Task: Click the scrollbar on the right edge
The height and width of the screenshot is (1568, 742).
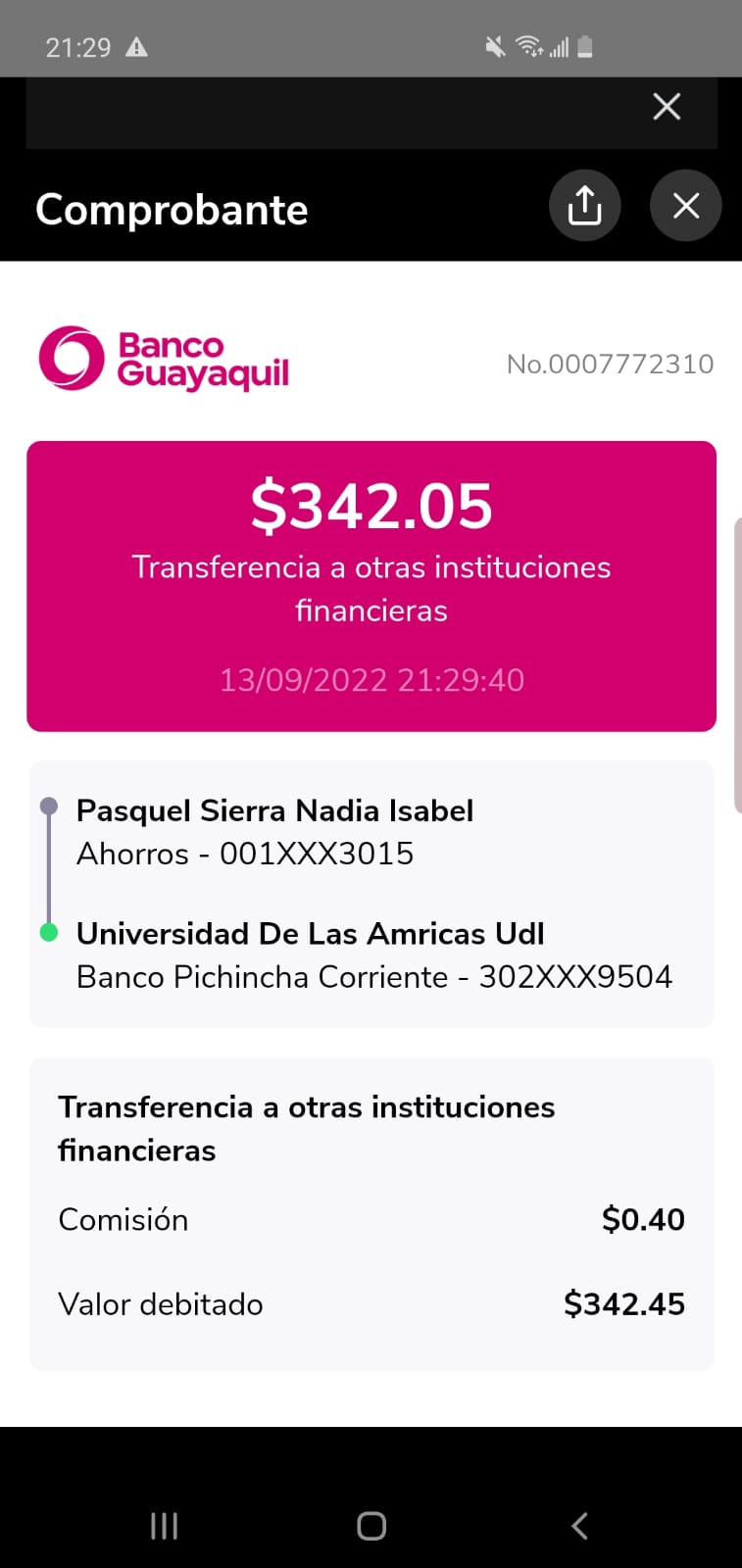Action: pyautogui.click(x=737, y=666)
